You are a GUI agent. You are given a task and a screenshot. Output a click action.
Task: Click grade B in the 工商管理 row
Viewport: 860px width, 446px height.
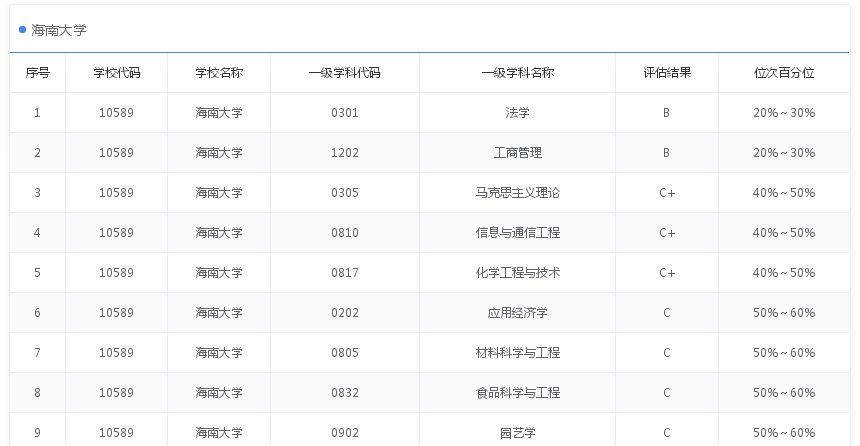[666, 153]
